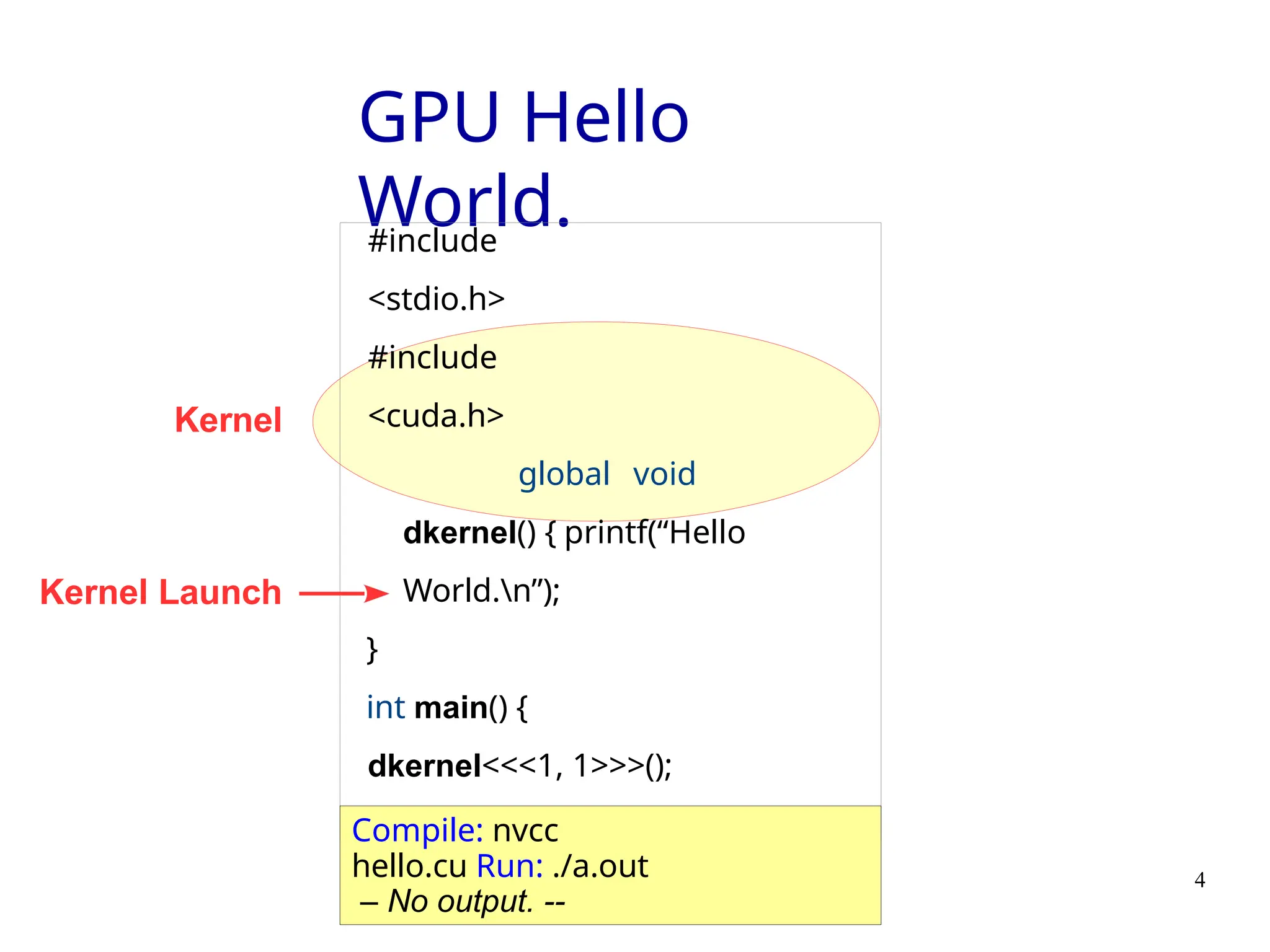Click the closing brace '}' line
Image resolution: width=1270 pixels, height=952 pixels.
(372, 650)
